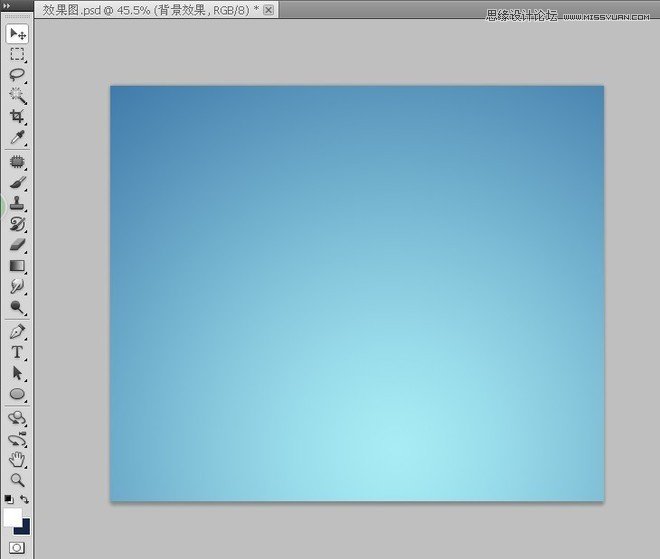
Task: Select the Healing Brush patch tool
Action: pyautogui.click(x=17, y=162)
